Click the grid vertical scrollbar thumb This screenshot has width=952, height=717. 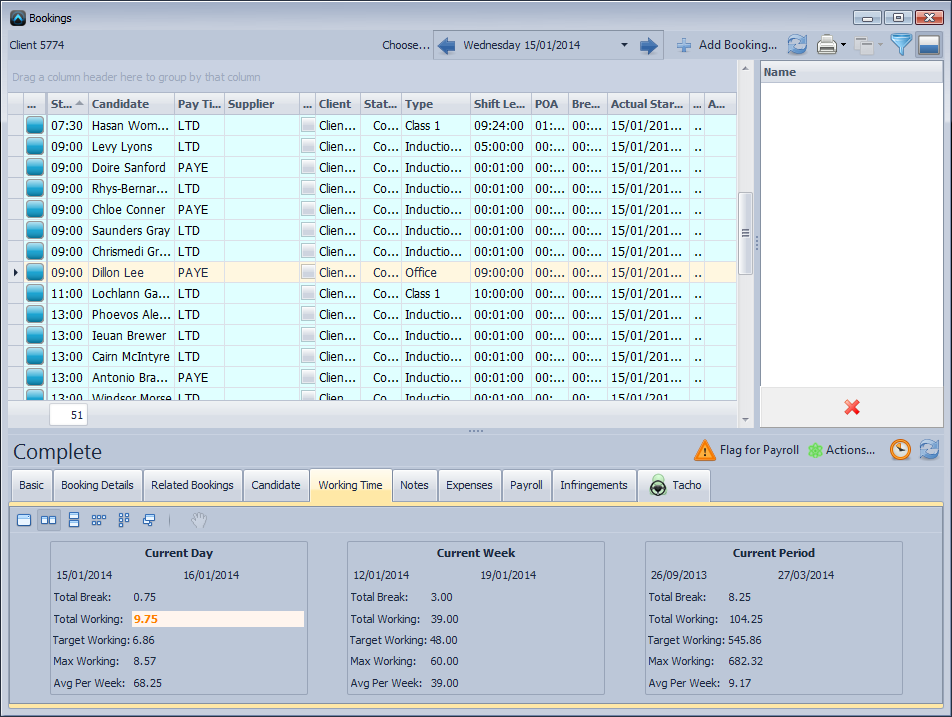(745, 233)
